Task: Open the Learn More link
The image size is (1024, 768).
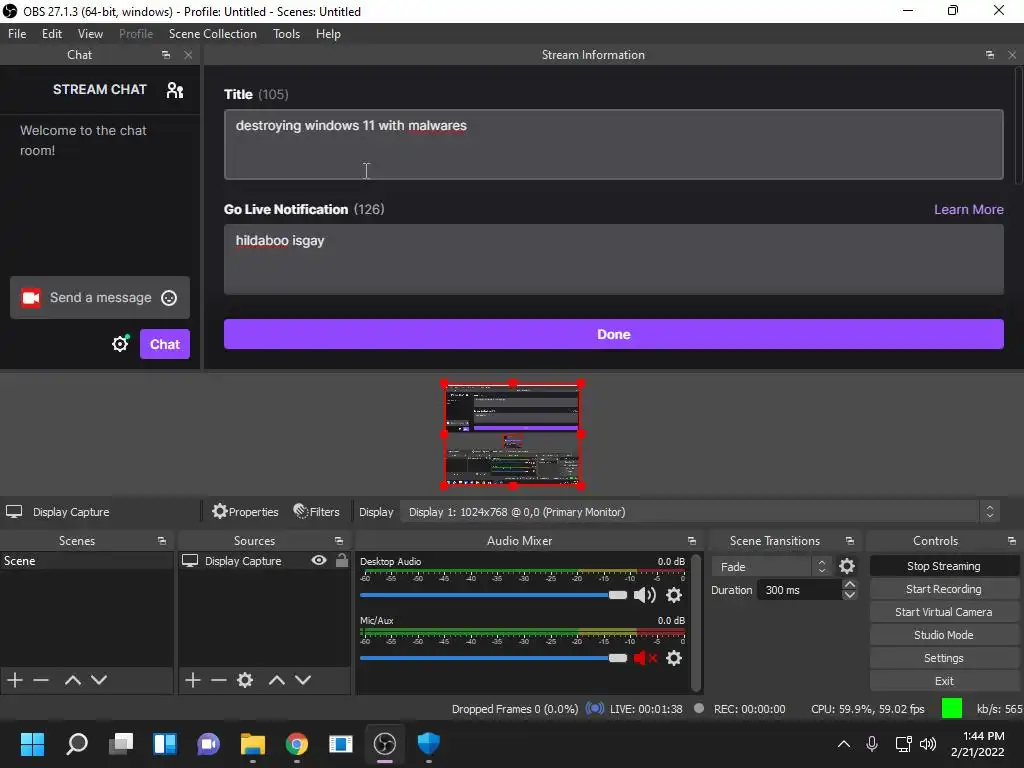Action: 968,210
